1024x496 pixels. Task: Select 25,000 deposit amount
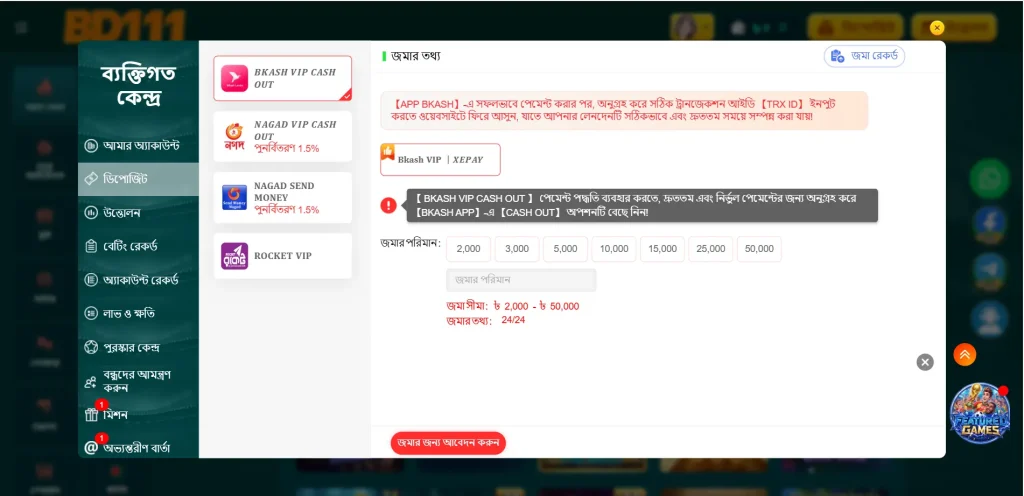pos(711,249)
